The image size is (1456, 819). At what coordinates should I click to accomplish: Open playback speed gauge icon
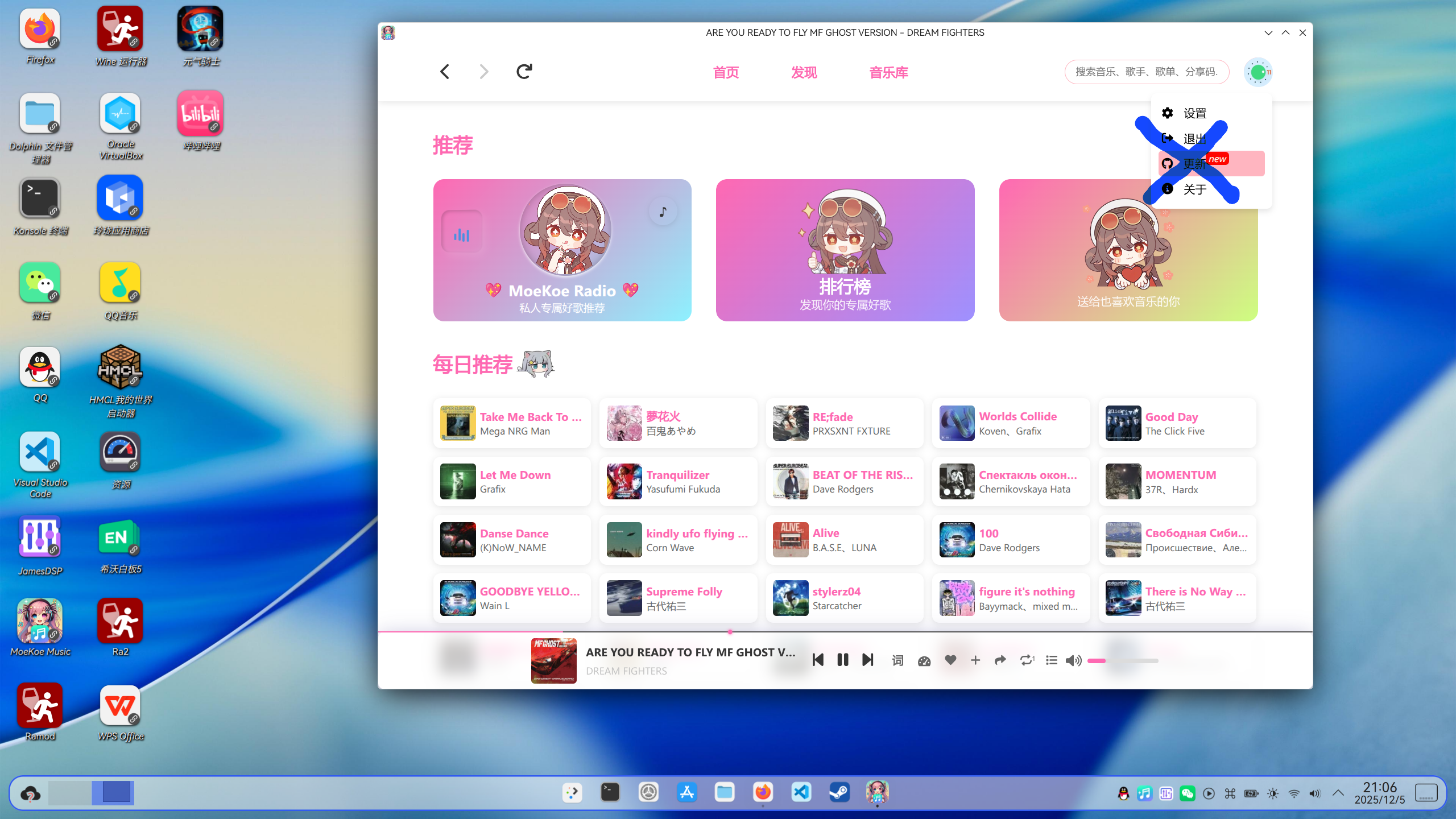coord(924,660)
